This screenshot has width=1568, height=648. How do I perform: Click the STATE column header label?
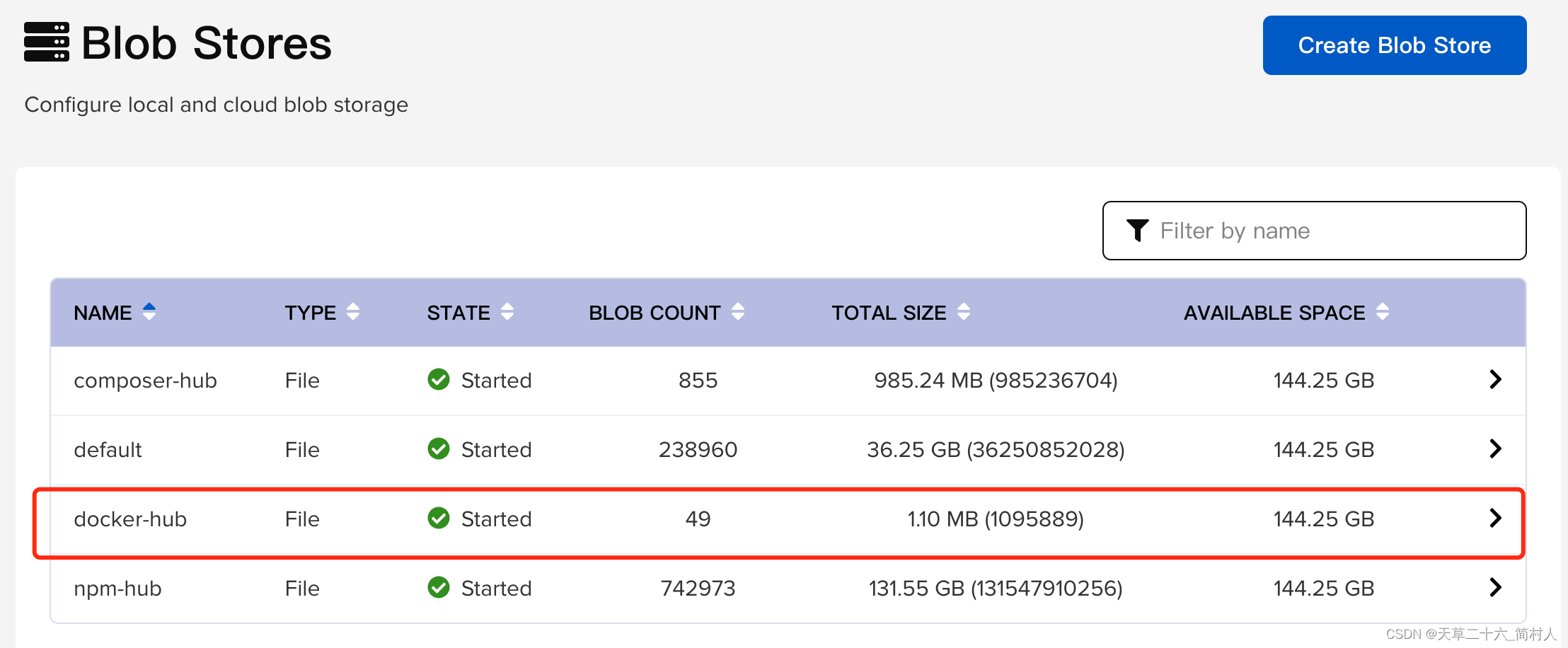459,313
